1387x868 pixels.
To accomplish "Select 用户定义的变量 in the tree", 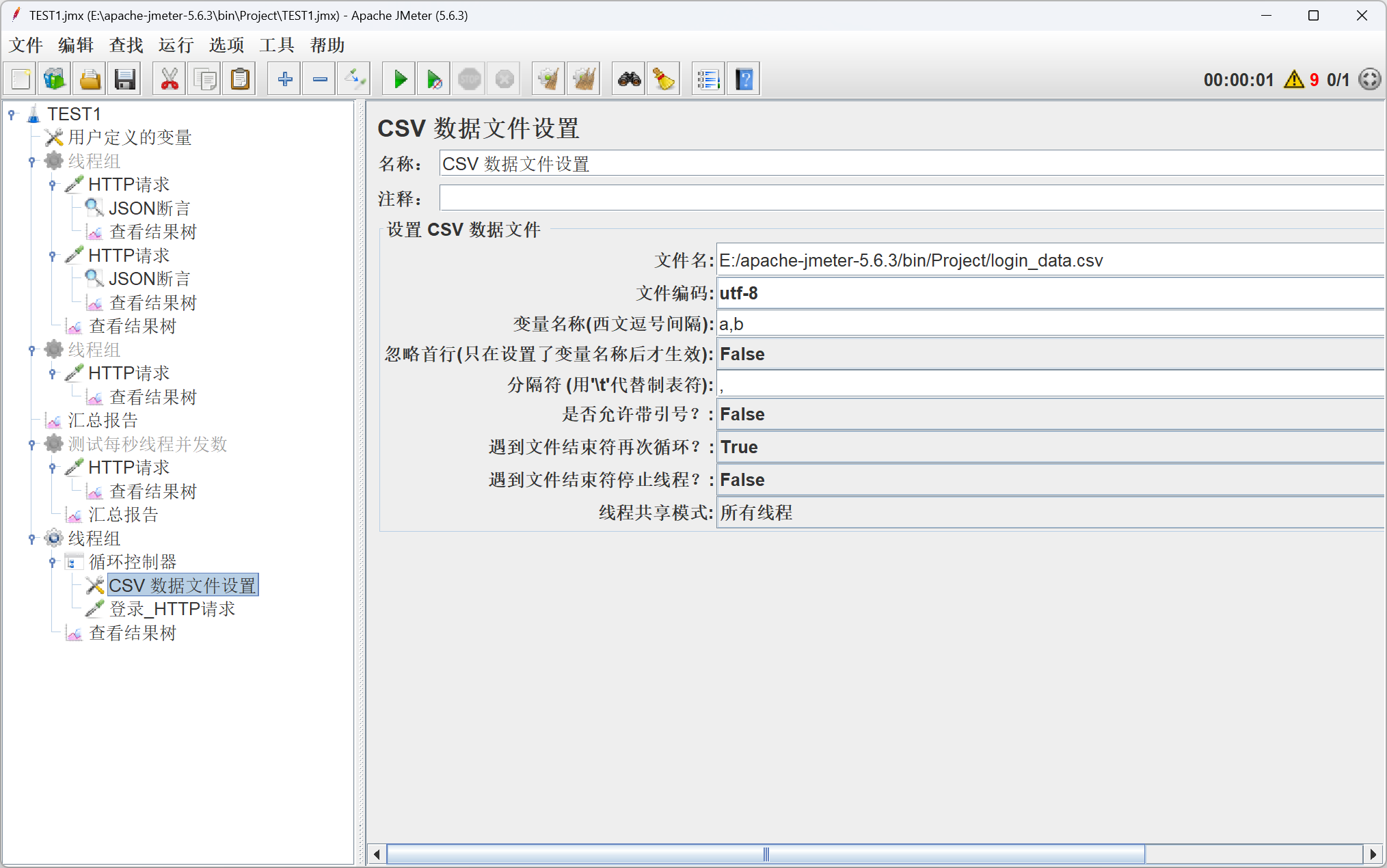I will [x=129, y=137].
